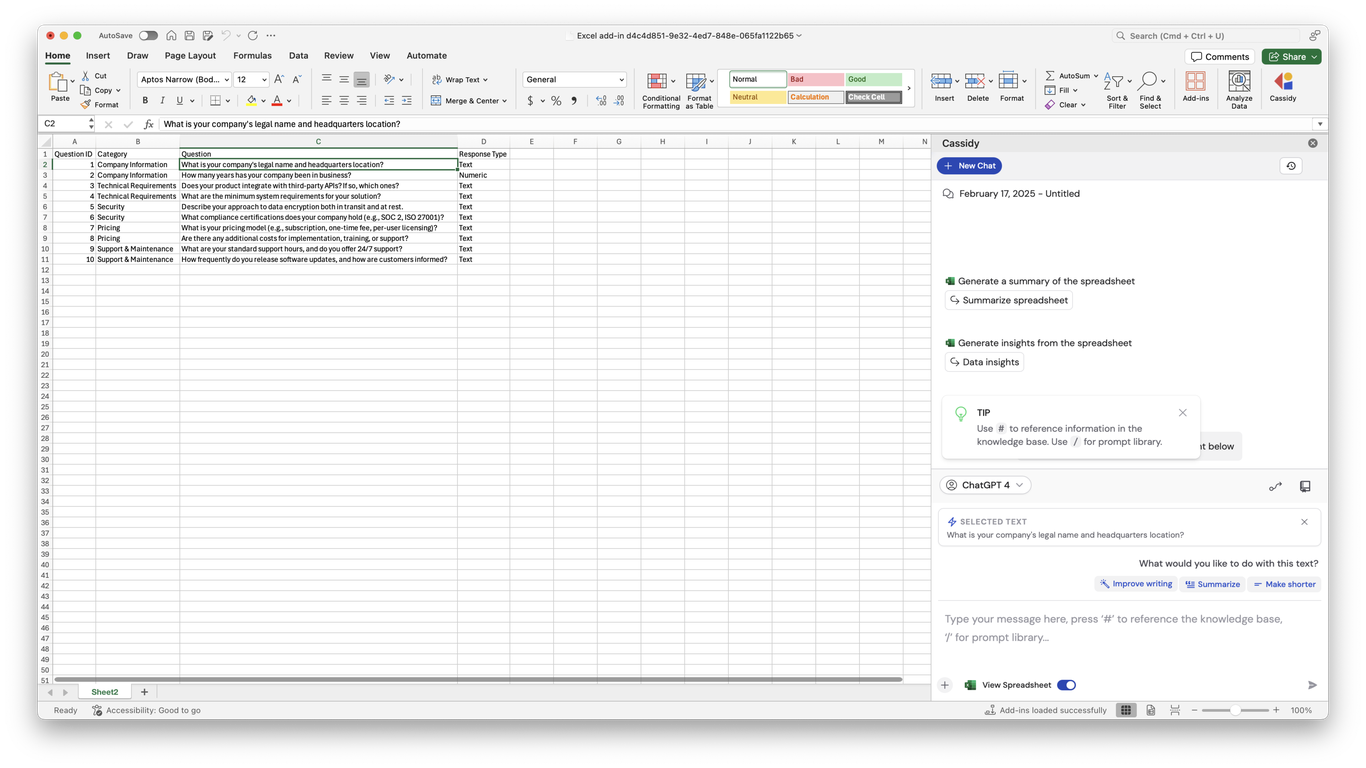Open the ChatGPT 4 model selector

pyautogui.click(x=985, y=485)
